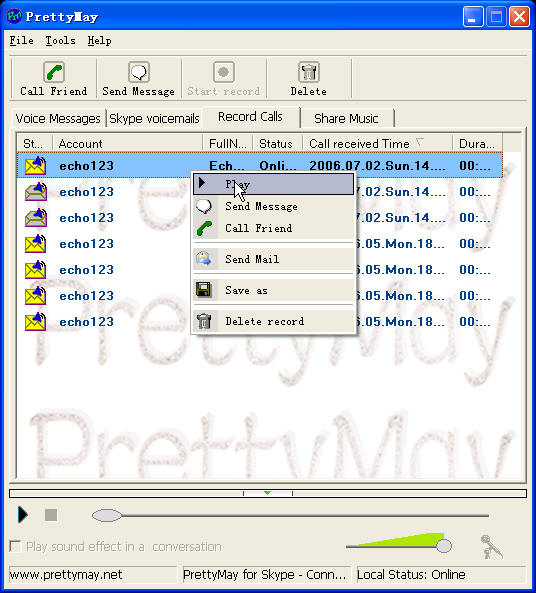Click the gray envelope icon in third row

point(36,218)
